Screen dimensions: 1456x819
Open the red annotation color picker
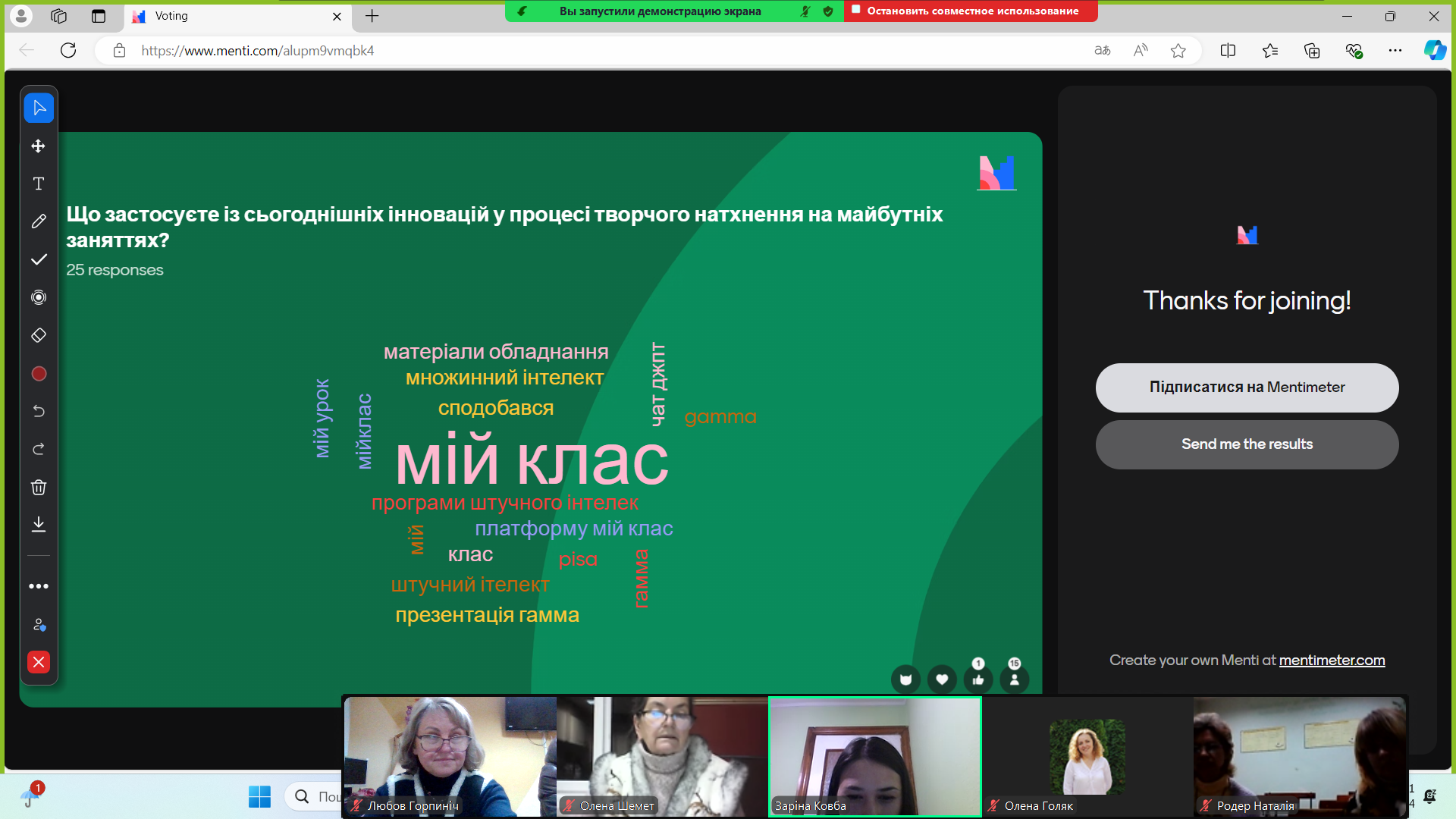click(39, 374)
